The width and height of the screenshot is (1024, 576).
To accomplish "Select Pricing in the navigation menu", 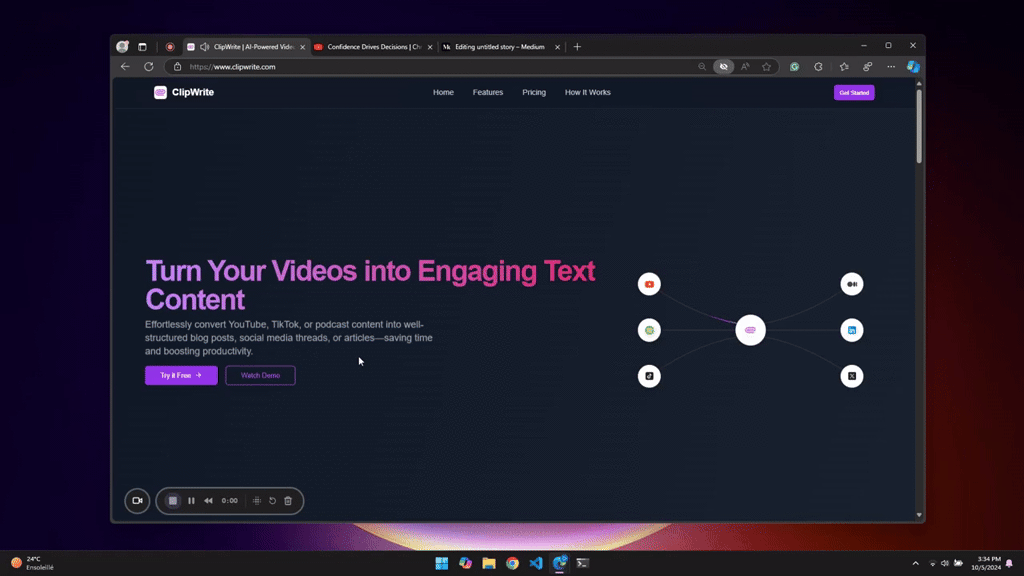I will tap(533, 92).
